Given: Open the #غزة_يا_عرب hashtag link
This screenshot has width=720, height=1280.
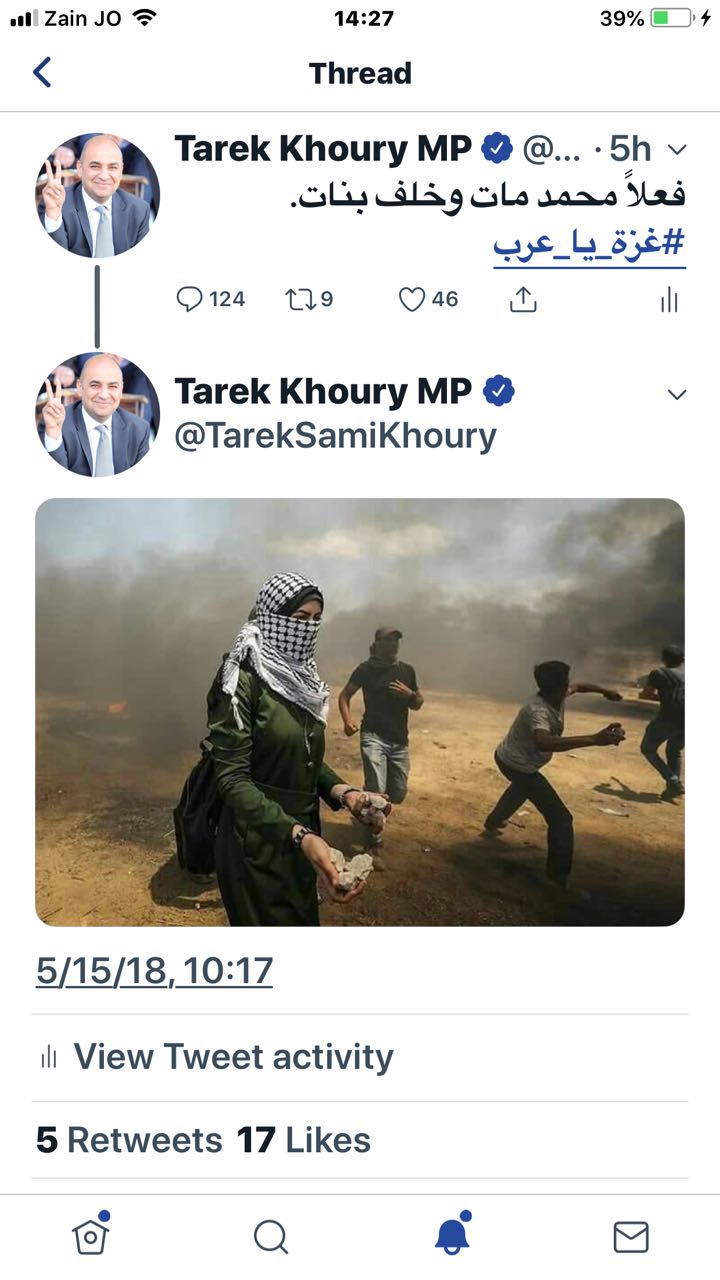Looking at the screenshot, I should tap(590, 244).
